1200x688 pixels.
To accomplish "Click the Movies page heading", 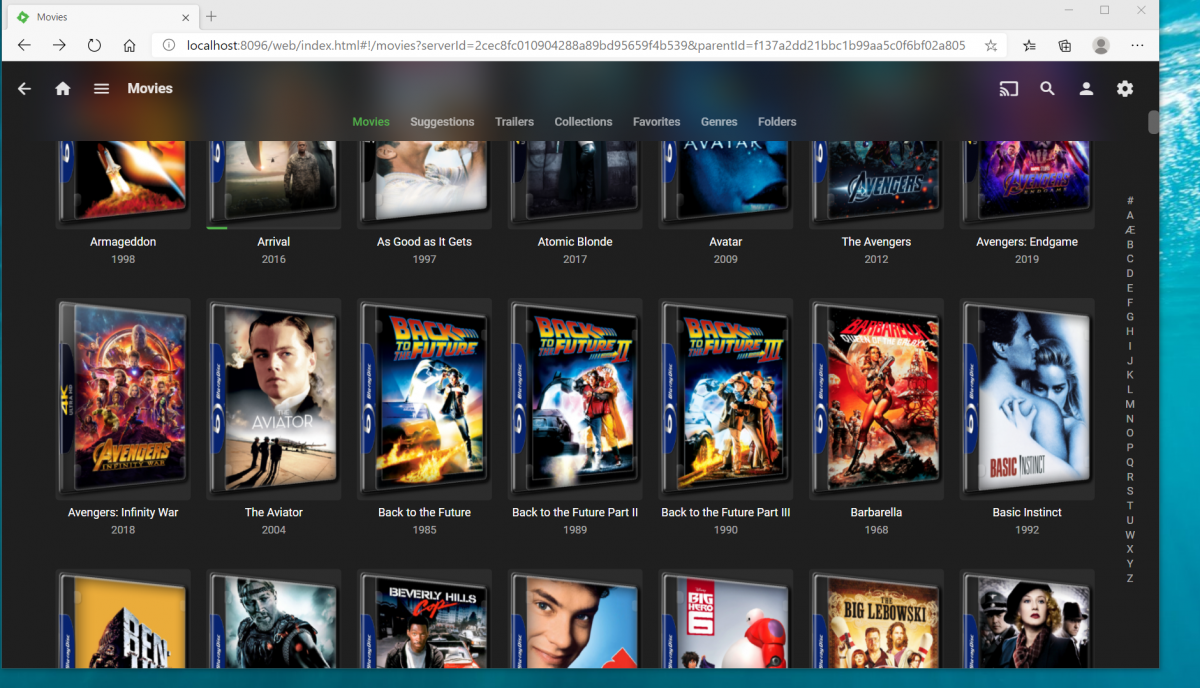I will 150,89.
